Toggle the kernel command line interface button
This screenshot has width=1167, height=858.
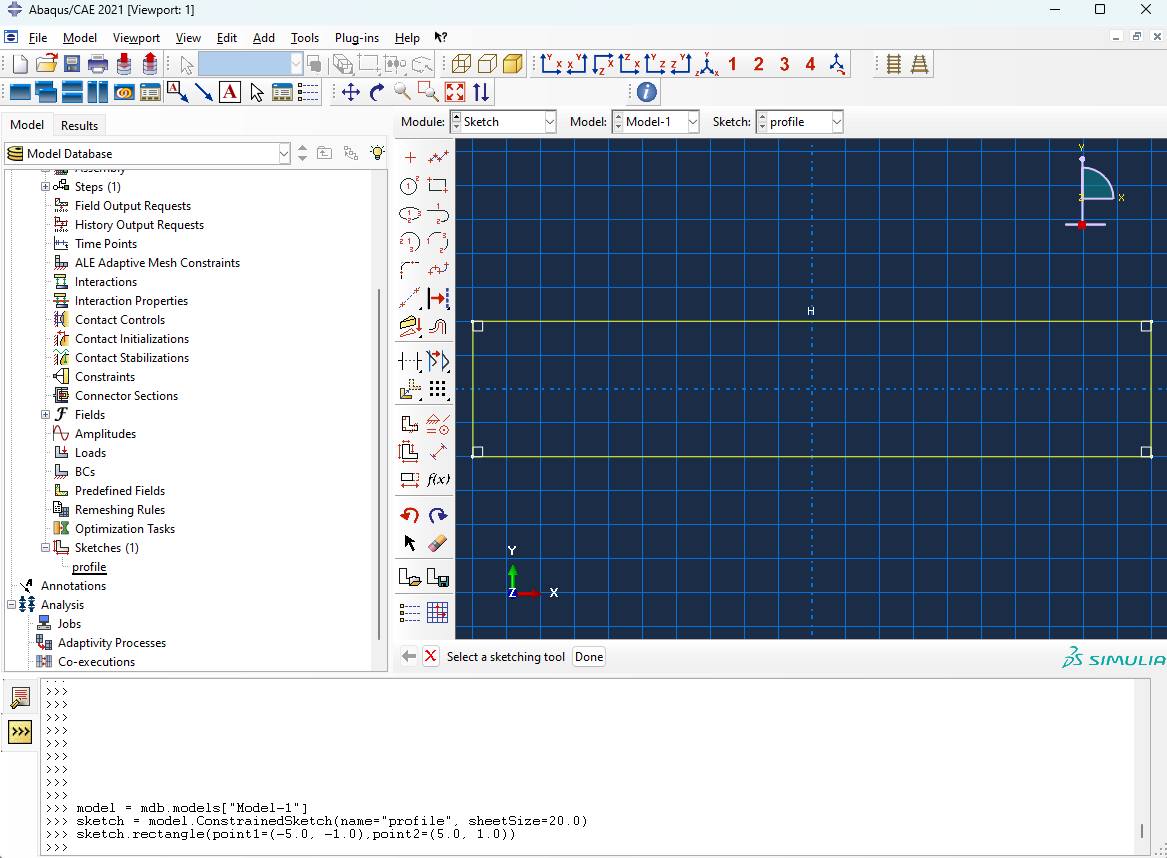20,732
